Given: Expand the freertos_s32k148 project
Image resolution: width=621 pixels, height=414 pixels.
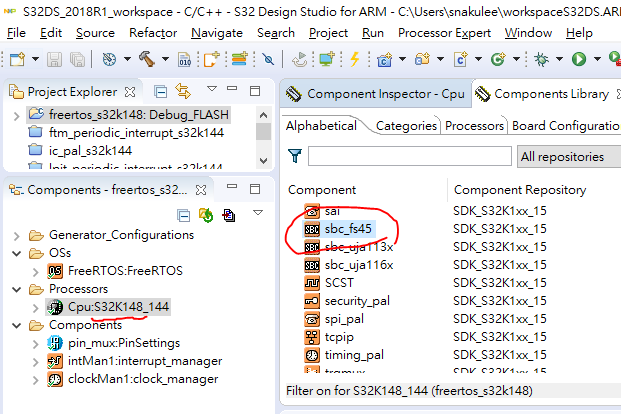Looking at the screenshot, I should (16, 116).
